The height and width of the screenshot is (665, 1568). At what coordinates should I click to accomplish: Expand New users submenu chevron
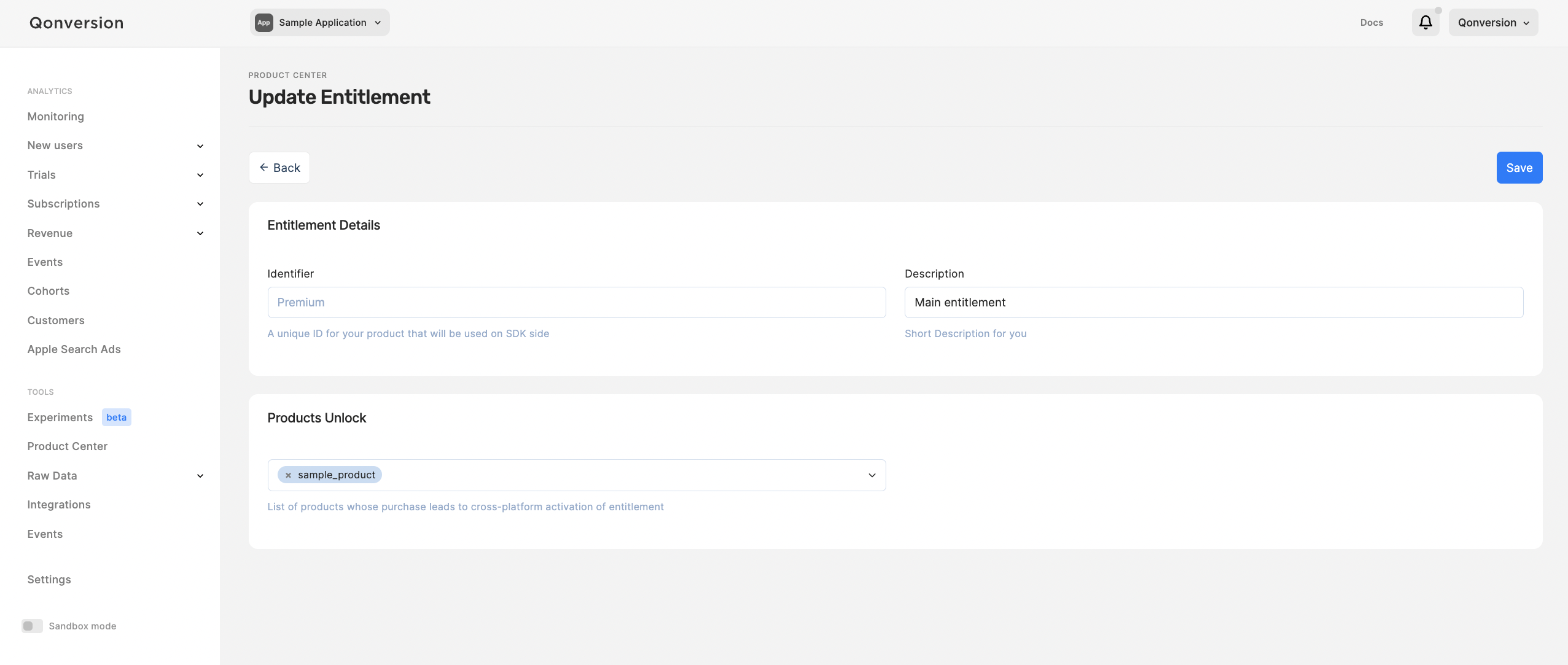[200, 146]
